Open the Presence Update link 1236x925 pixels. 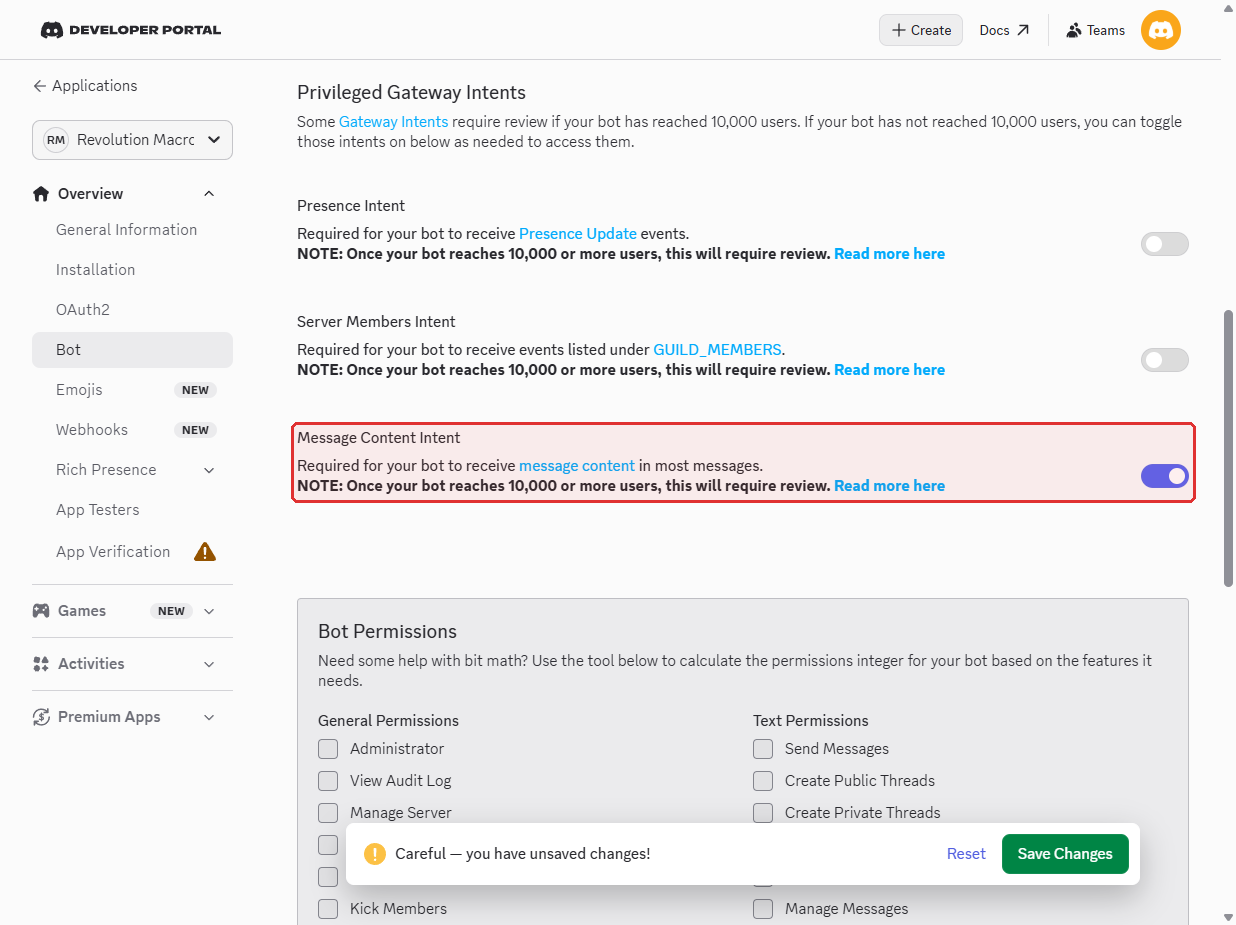click(578, 234)
